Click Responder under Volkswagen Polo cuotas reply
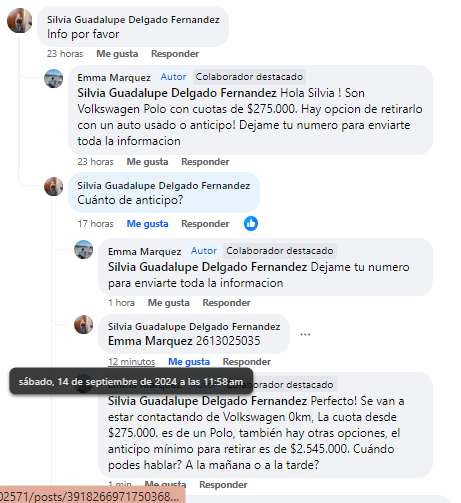 coord(205,162)
